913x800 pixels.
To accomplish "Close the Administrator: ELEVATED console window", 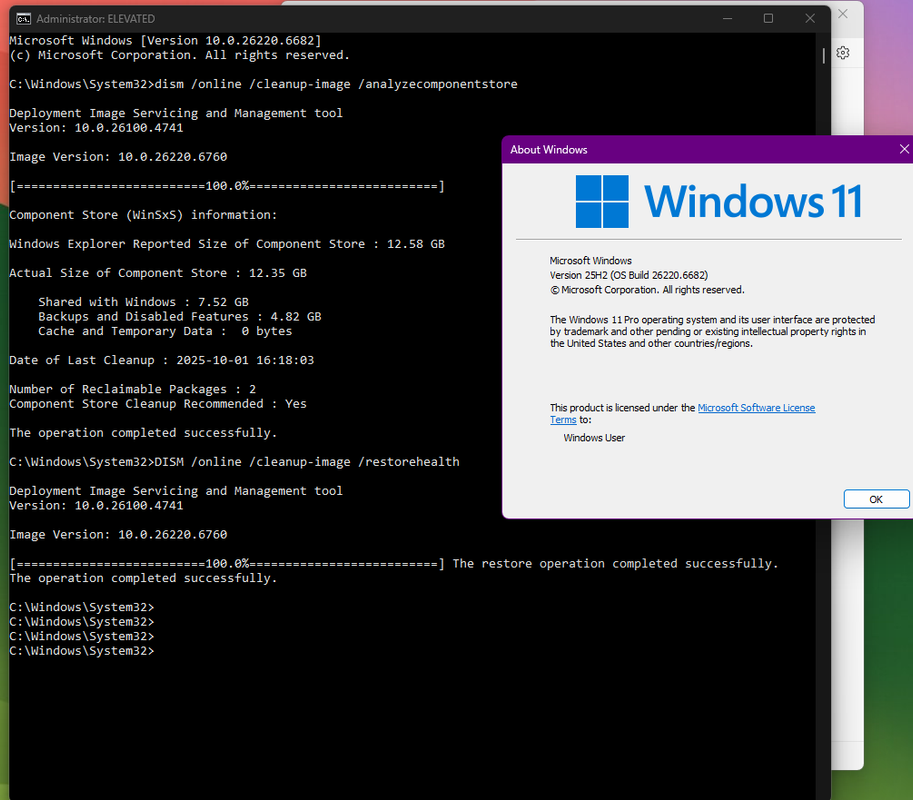I will point(809,19).
